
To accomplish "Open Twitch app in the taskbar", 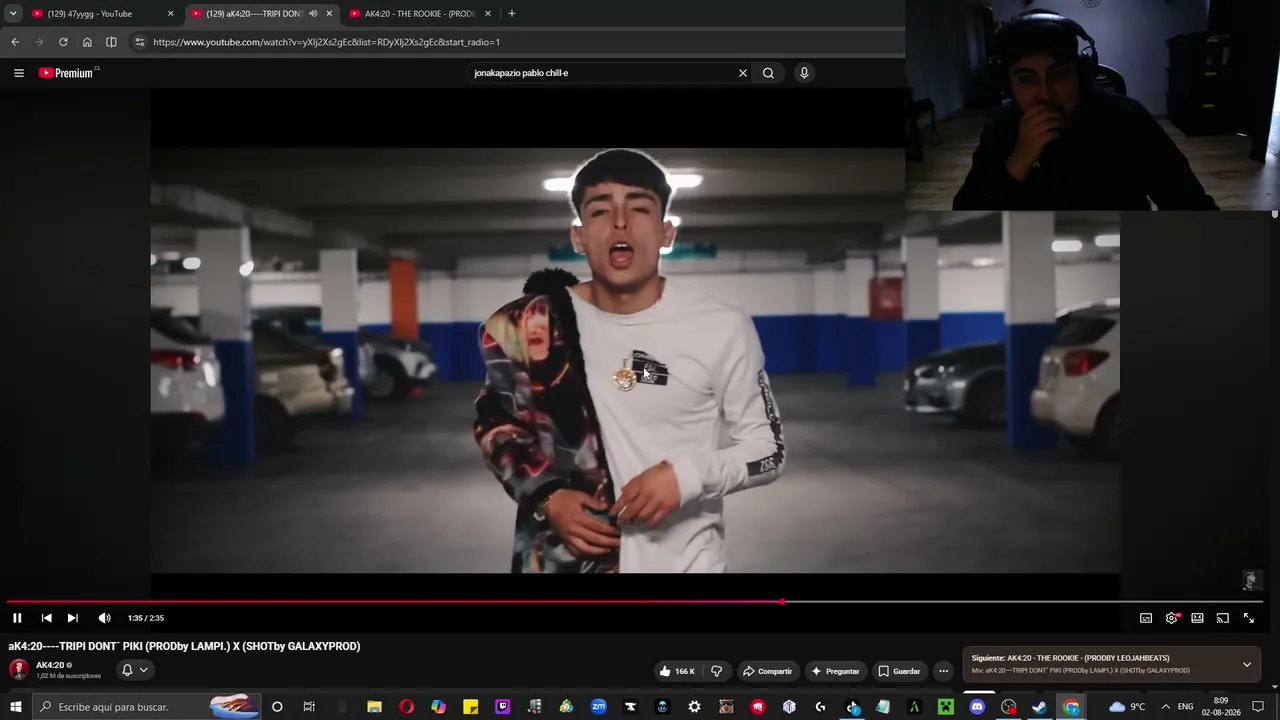I will point(502,707).
